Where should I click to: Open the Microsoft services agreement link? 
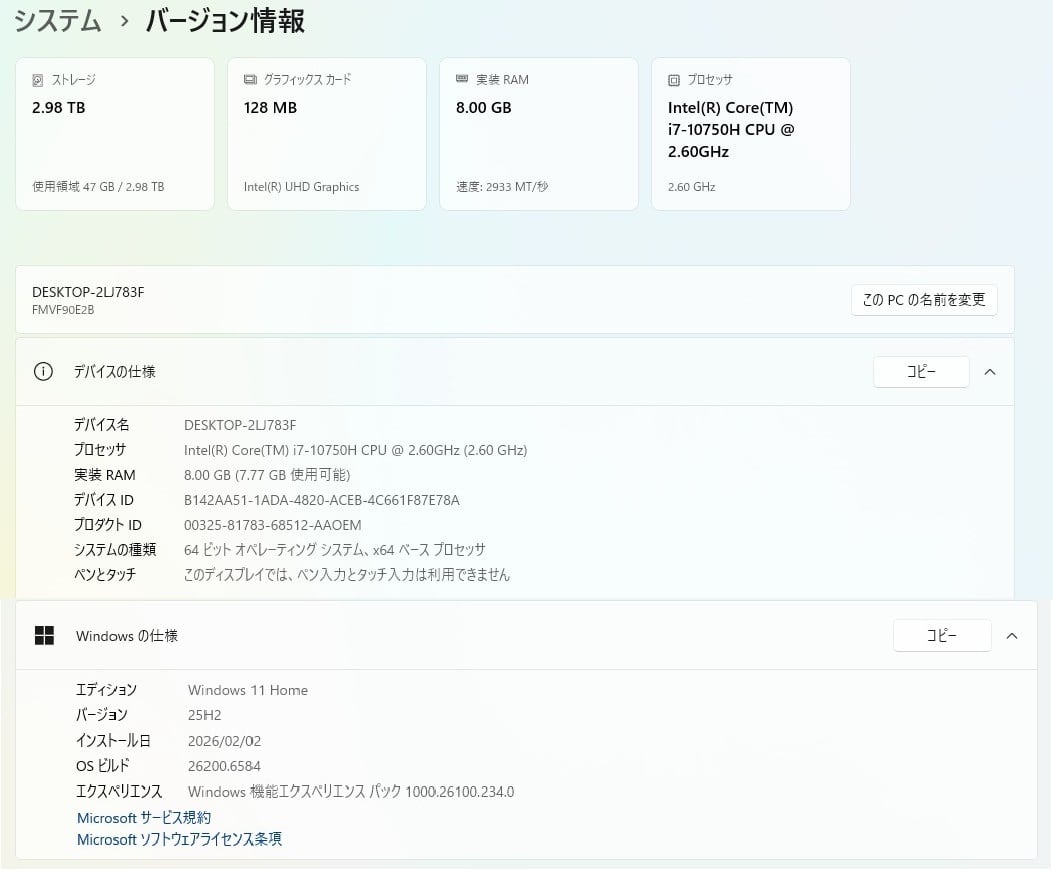144,818
